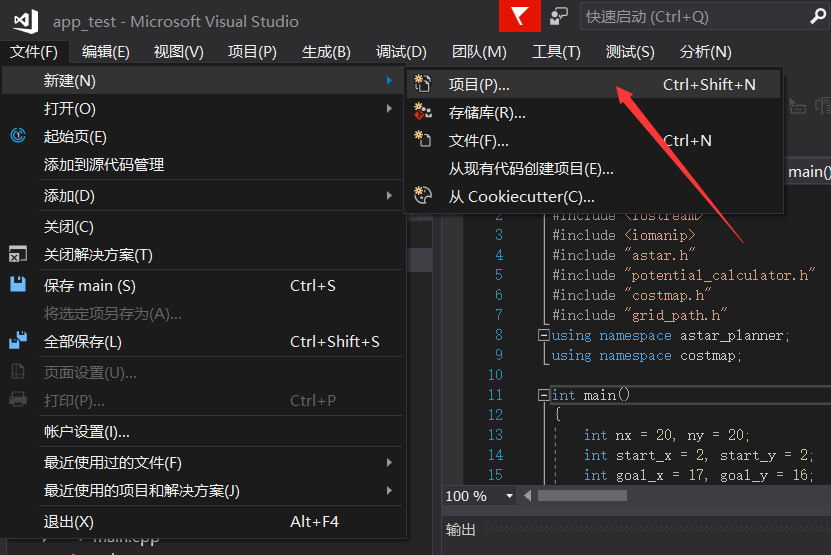Choose 项目(P)... Ctrl+Shift+N in submenu

tap(594, 84)
